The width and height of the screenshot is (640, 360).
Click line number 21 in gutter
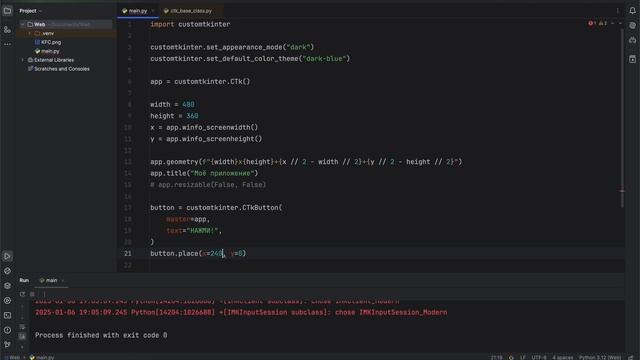pos(128,253)
